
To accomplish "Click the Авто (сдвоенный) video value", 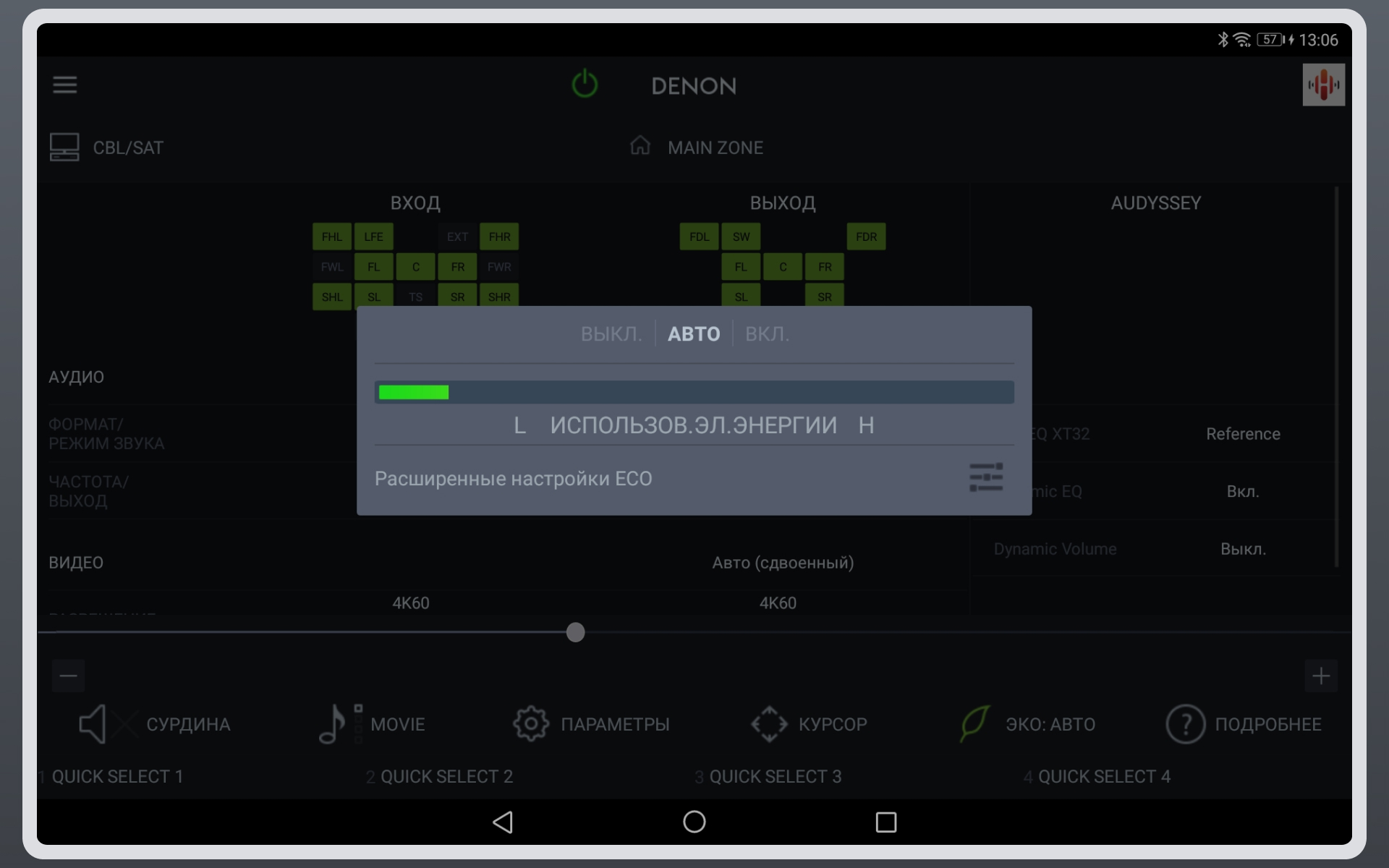I will coord(783,563).
